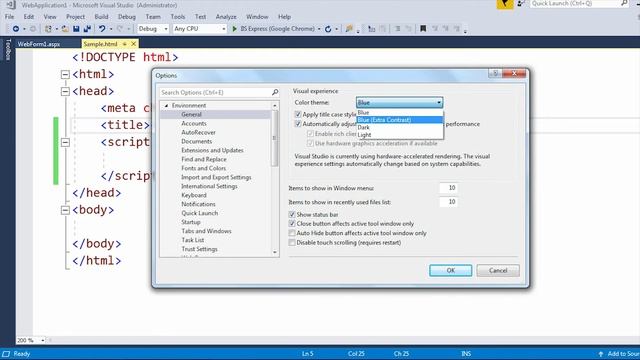Click the Cancel button

pos(498,270)
